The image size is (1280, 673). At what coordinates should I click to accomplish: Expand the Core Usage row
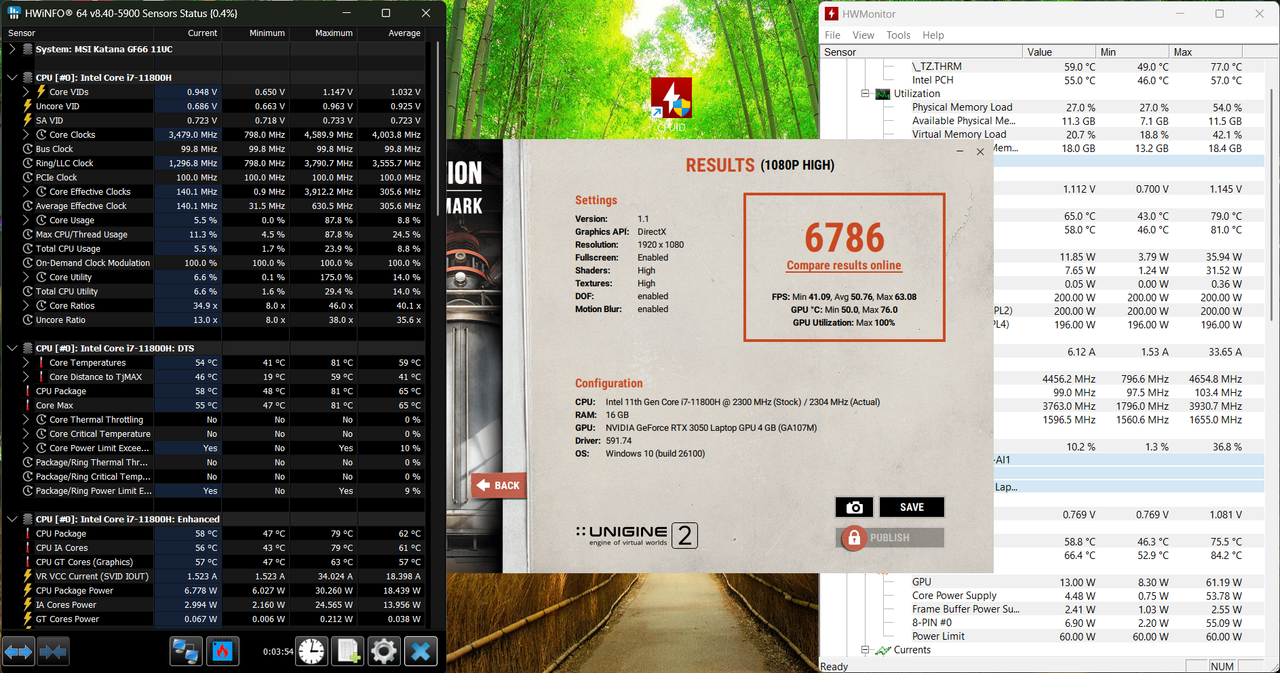(x=27, y=220)
